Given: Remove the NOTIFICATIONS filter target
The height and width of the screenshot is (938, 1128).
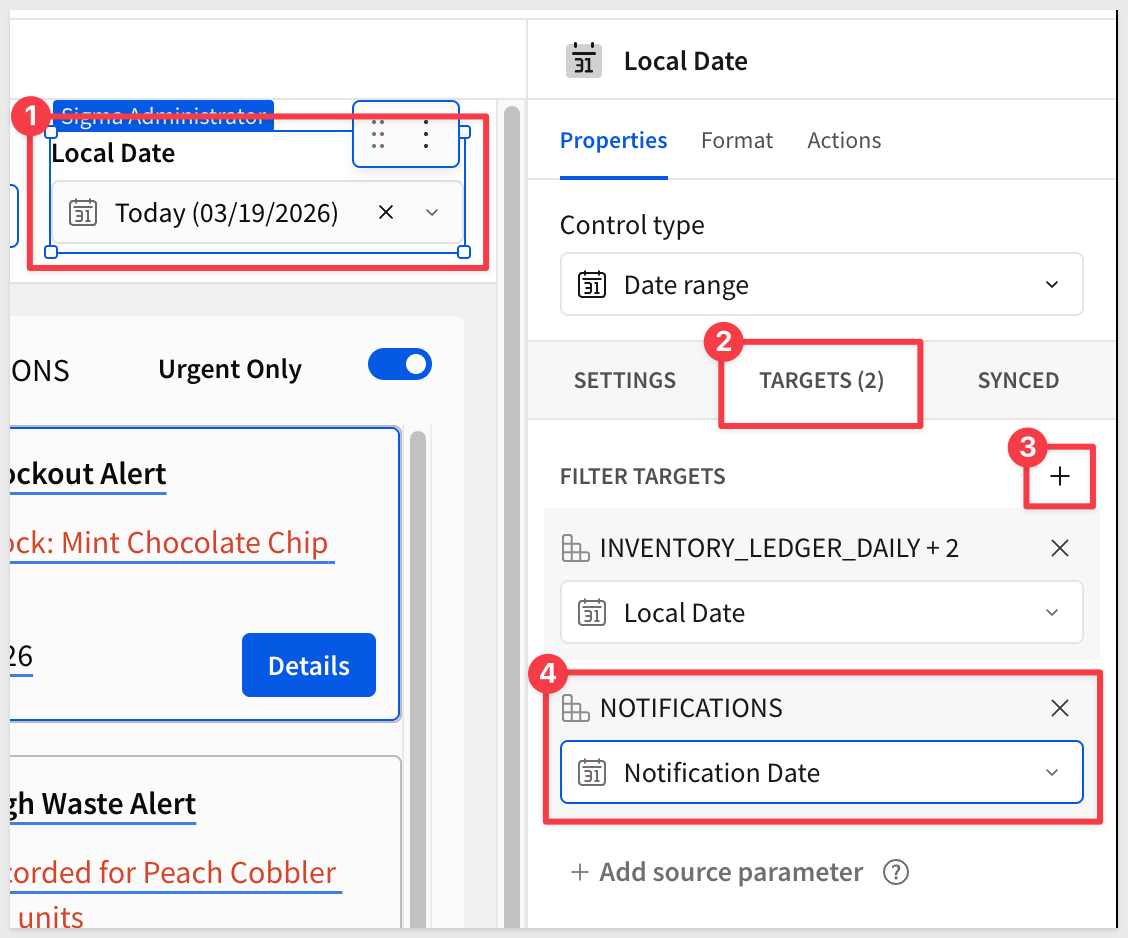Looking at the screenshot, I should [1060, 708].
